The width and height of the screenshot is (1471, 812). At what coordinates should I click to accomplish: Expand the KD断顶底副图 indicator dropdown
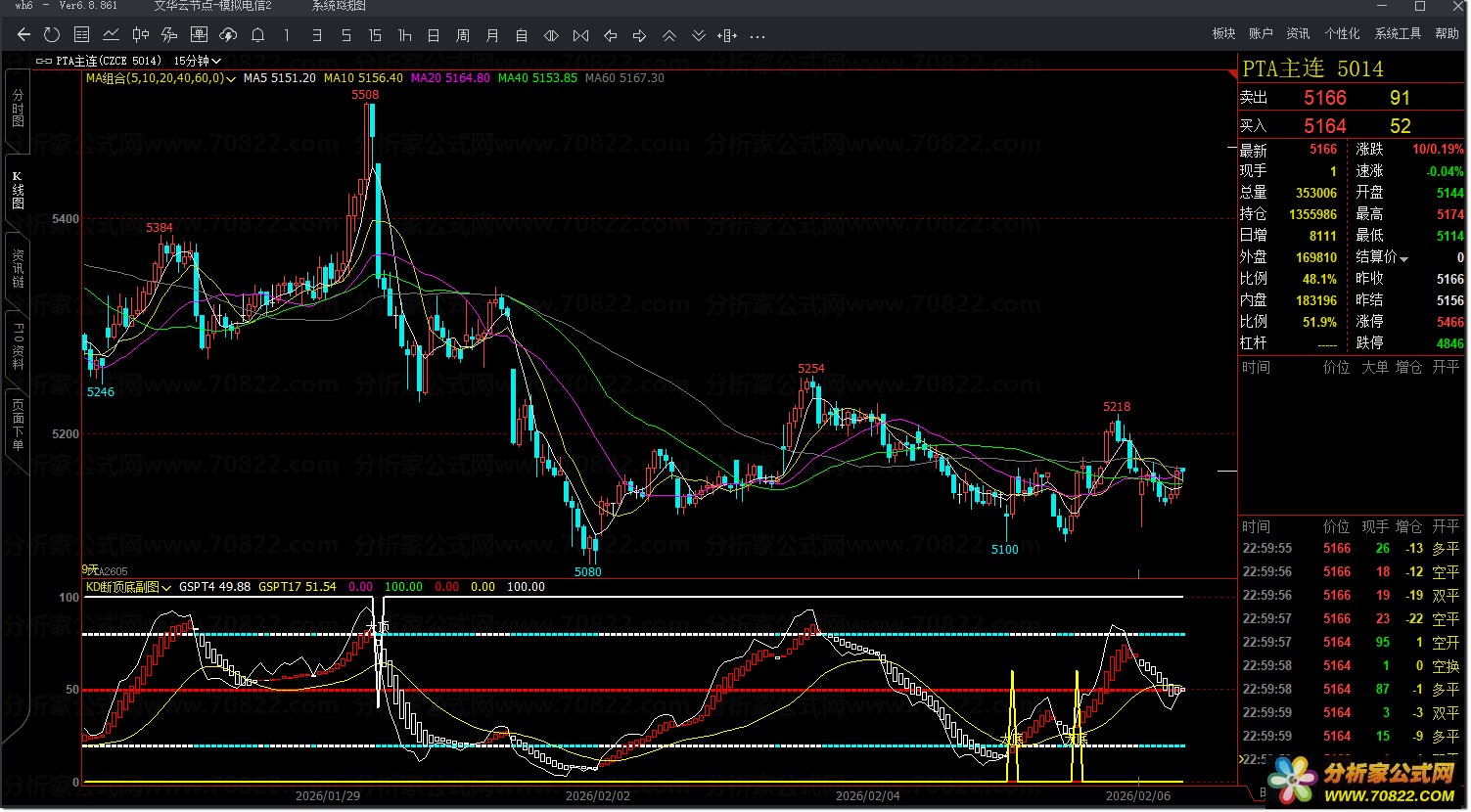pyautogui.click(x=167, y=588)
